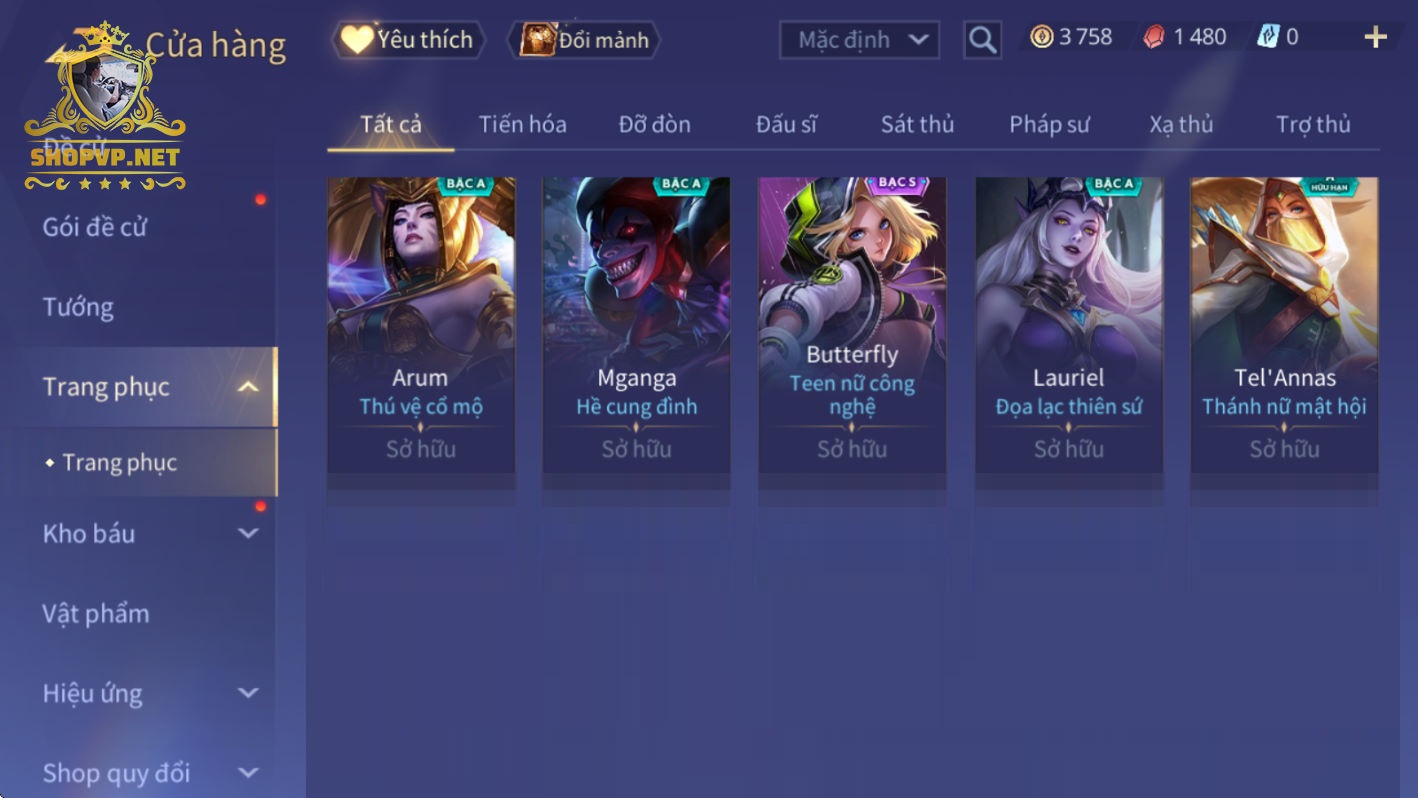Open the Yêu thích heart favorites
The height and width of the screenshot is (798, 1418).
click(409, 40)
